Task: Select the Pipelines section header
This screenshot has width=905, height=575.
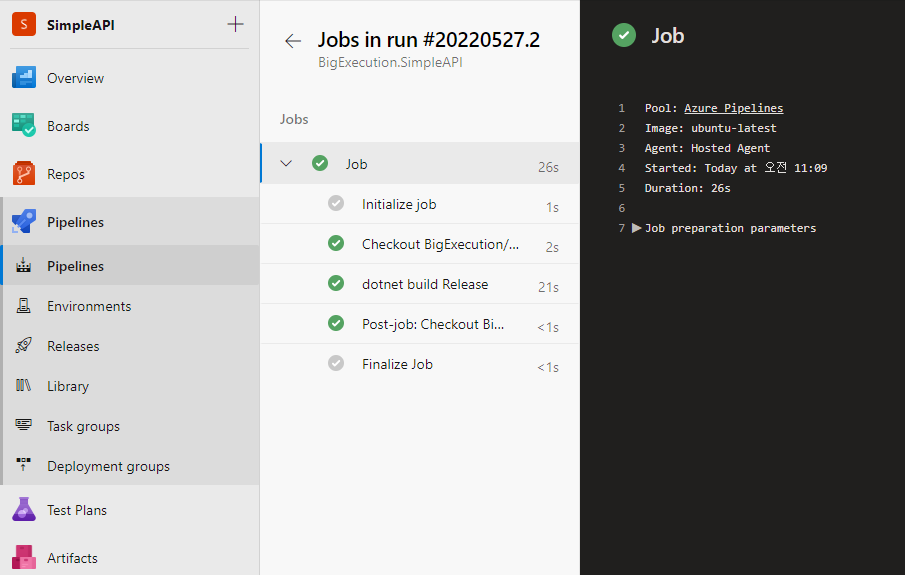Action: click(130, 222)
